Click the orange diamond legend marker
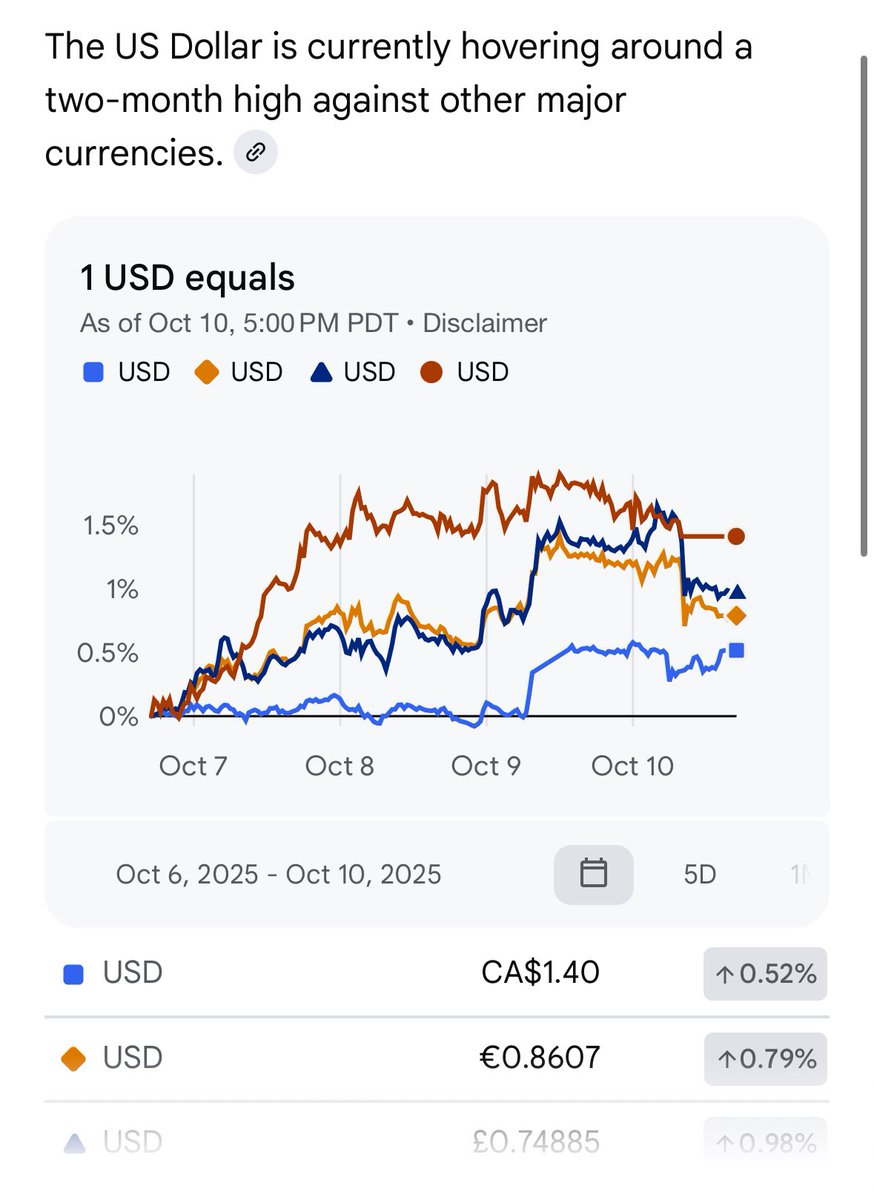 point(204,373)
